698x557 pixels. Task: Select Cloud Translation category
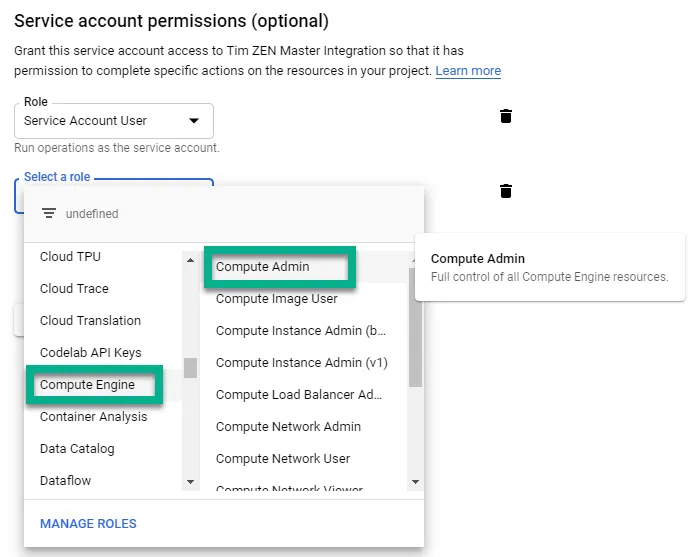point(103,321)
